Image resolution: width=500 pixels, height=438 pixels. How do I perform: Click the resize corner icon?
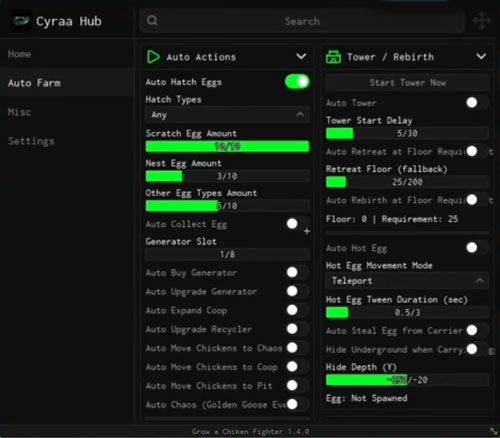pyautogui.click(x=493, y=431)
